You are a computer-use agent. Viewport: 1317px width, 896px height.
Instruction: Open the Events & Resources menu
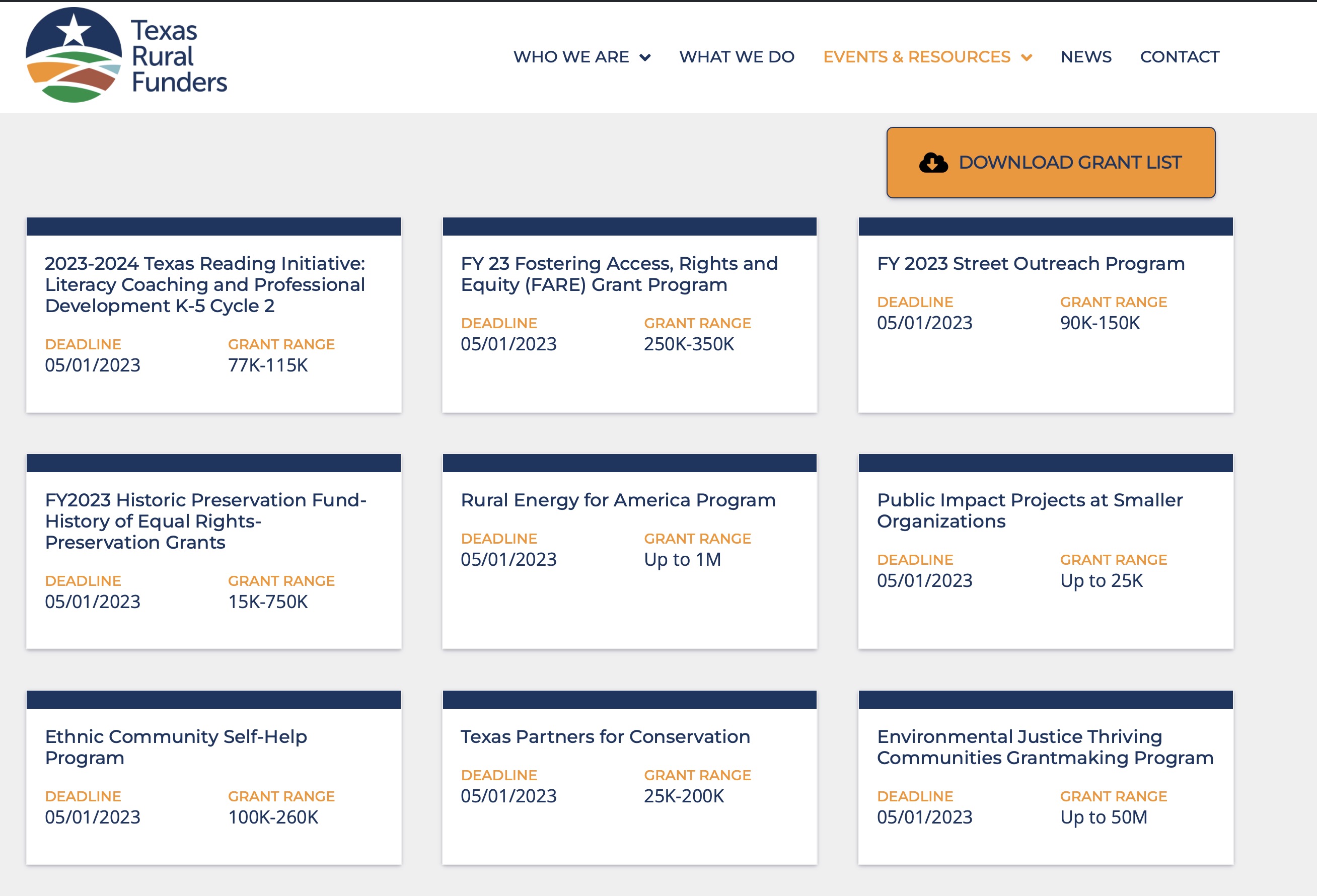[916, 57]
